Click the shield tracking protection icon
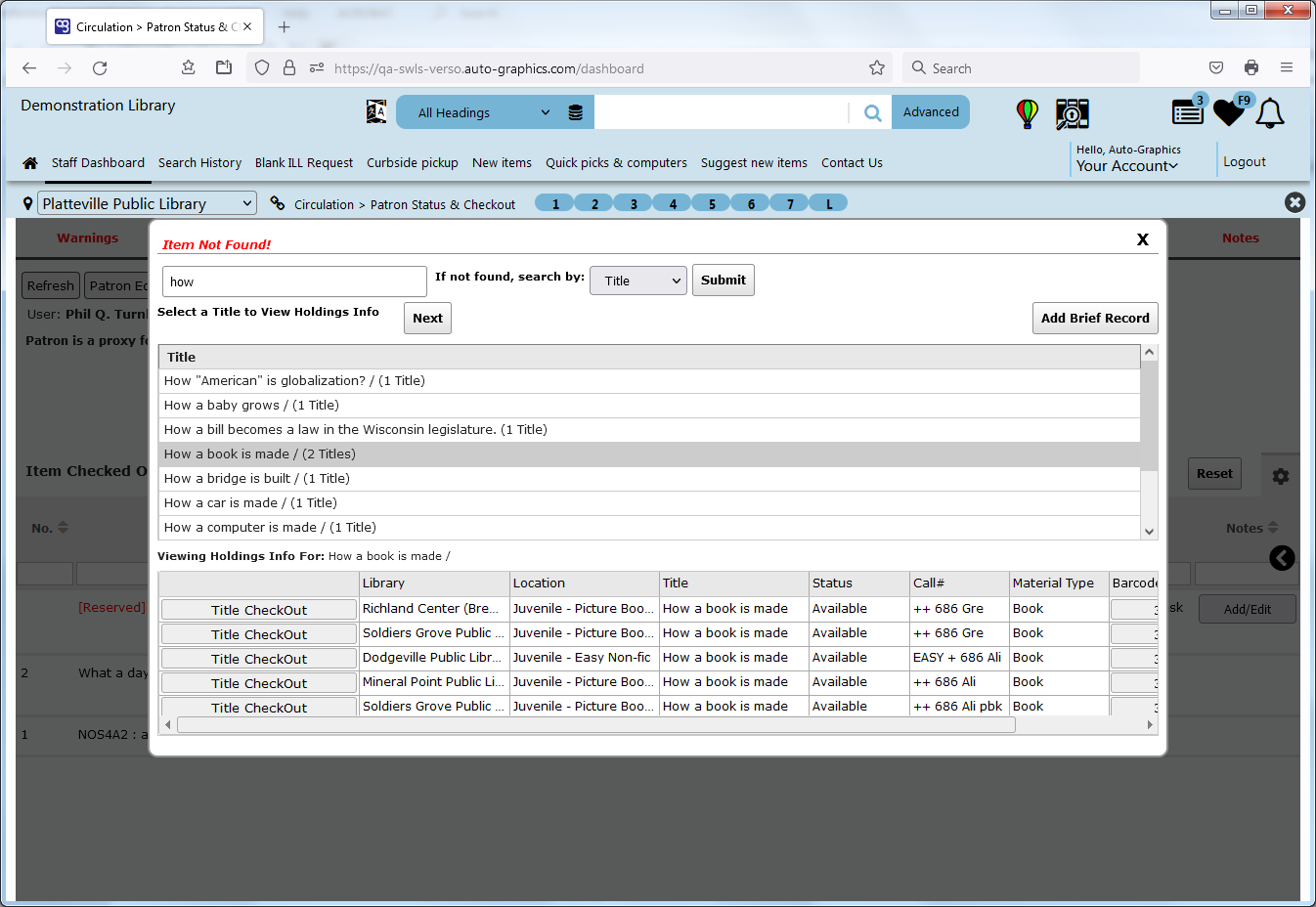The height and width of the screenshot is (907, 1316). (262, 68)
